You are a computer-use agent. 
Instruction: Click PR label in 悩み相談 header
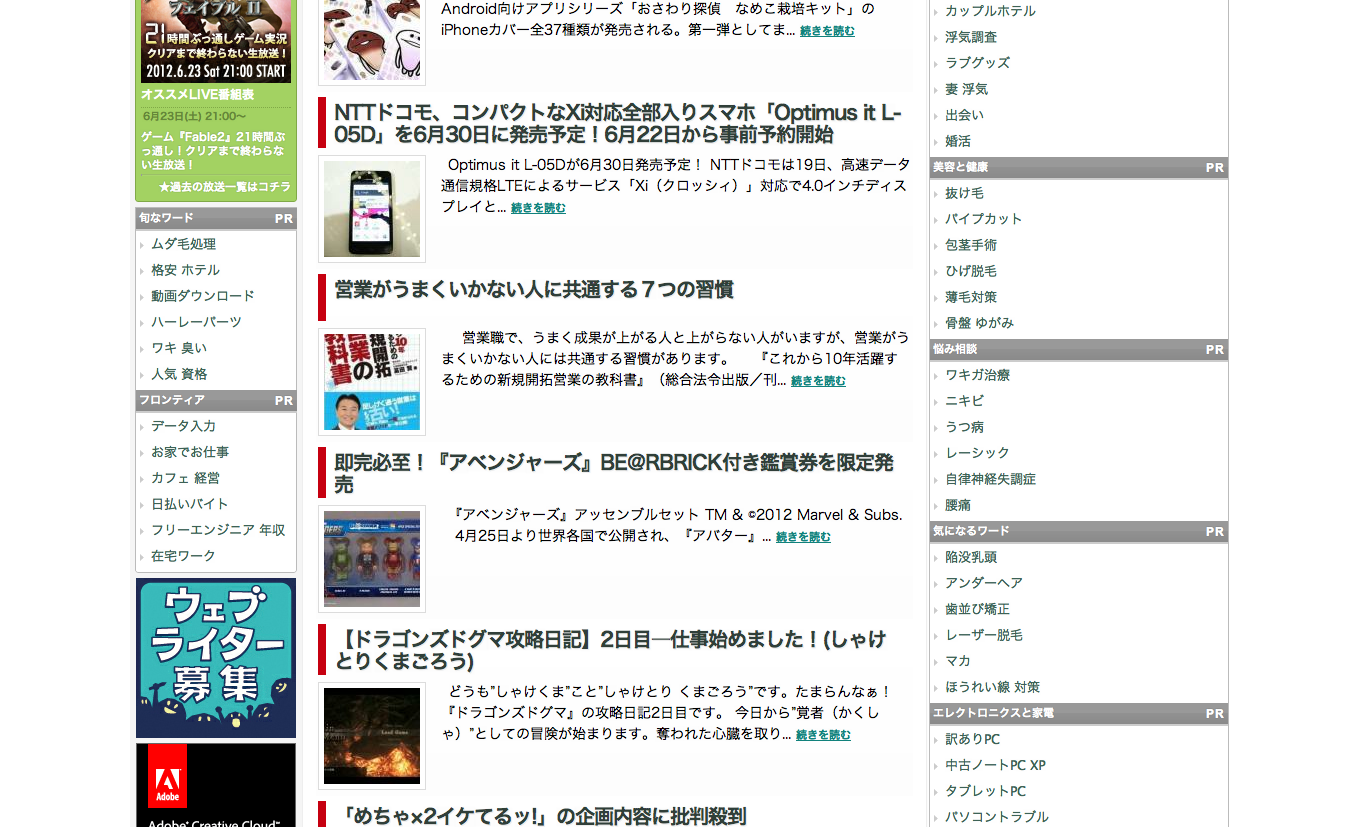click(1215, 349)
